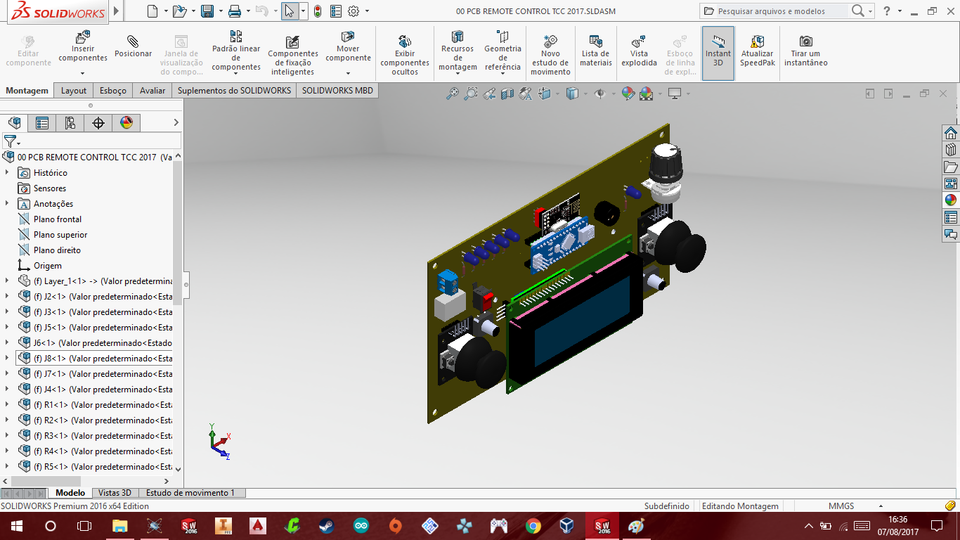The width and height of the screenshot is (960, 540).
Task: Open DimXpertManager tab icon
Action: click(98, 123)
